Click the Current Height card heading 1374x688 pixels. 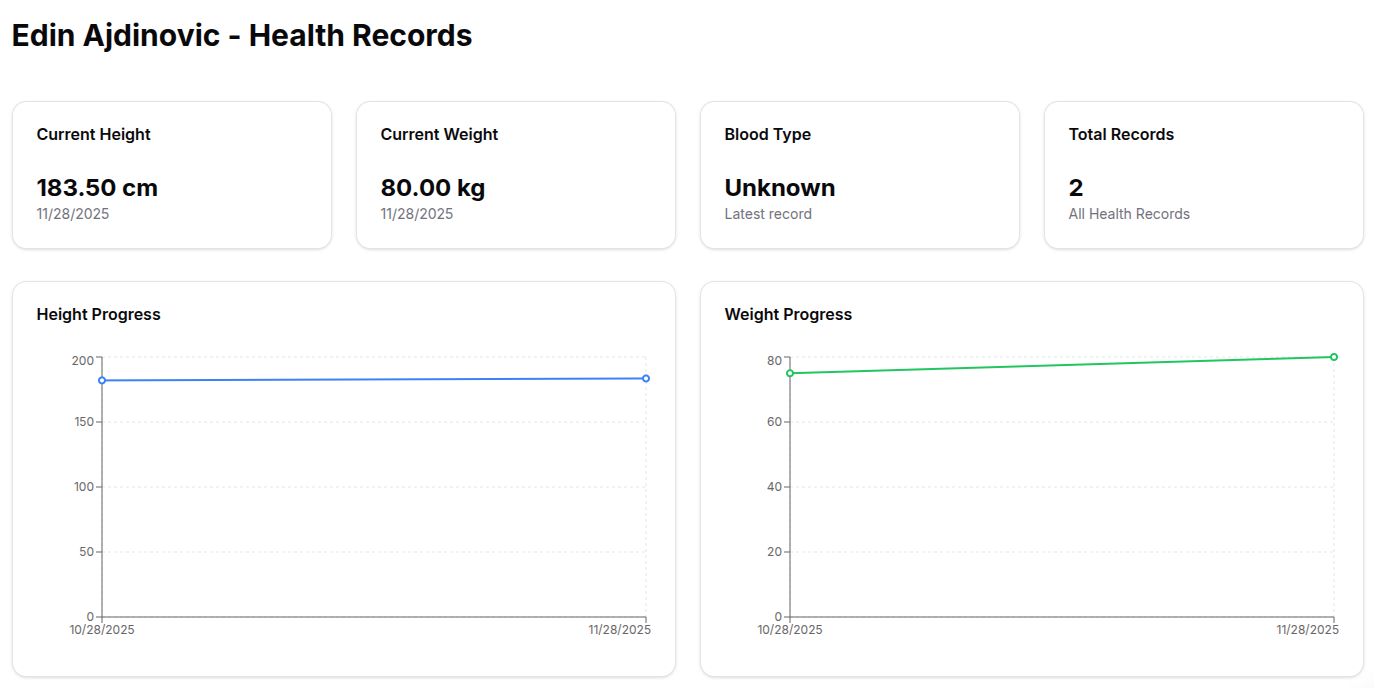(93, 134)
